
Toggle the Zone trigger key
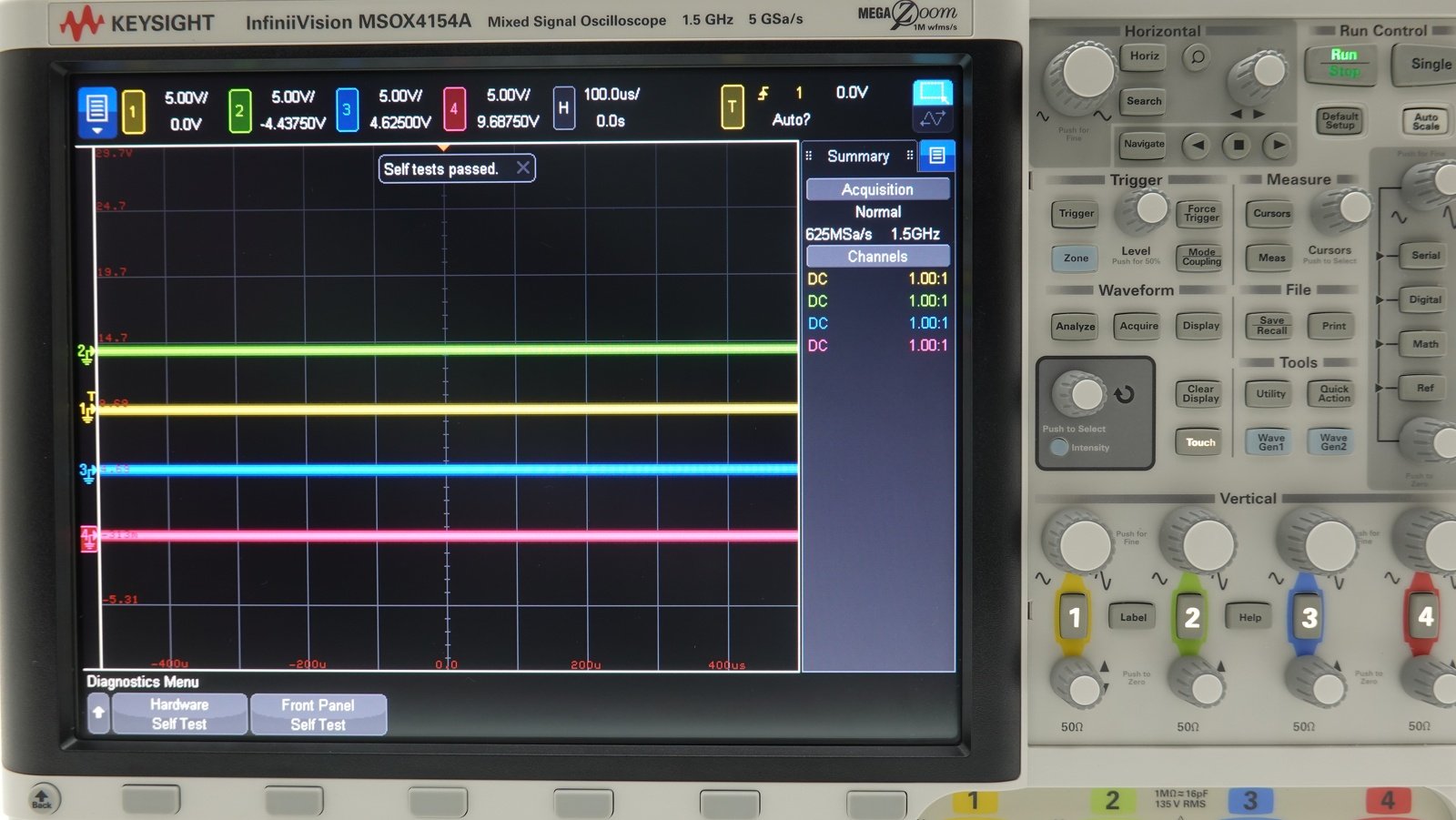click(1076, 258)
